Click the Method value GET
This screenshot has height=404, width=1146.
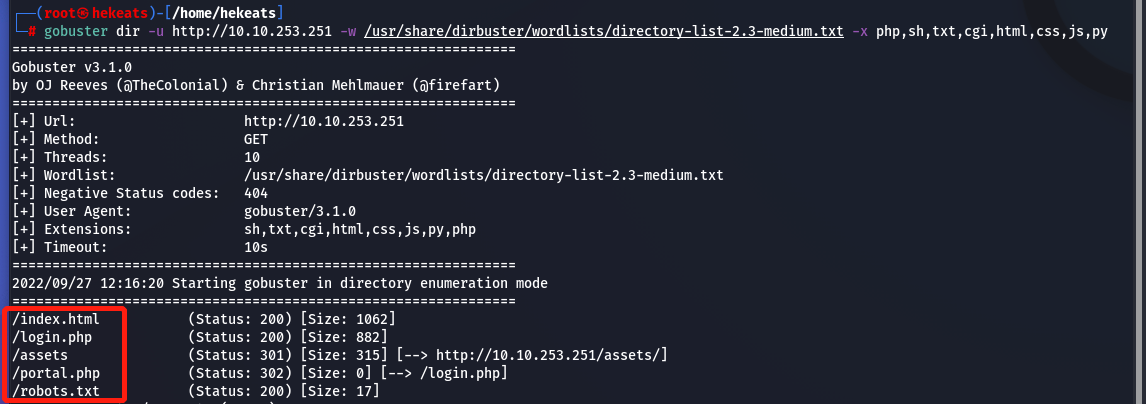click(x=256, y=139)
